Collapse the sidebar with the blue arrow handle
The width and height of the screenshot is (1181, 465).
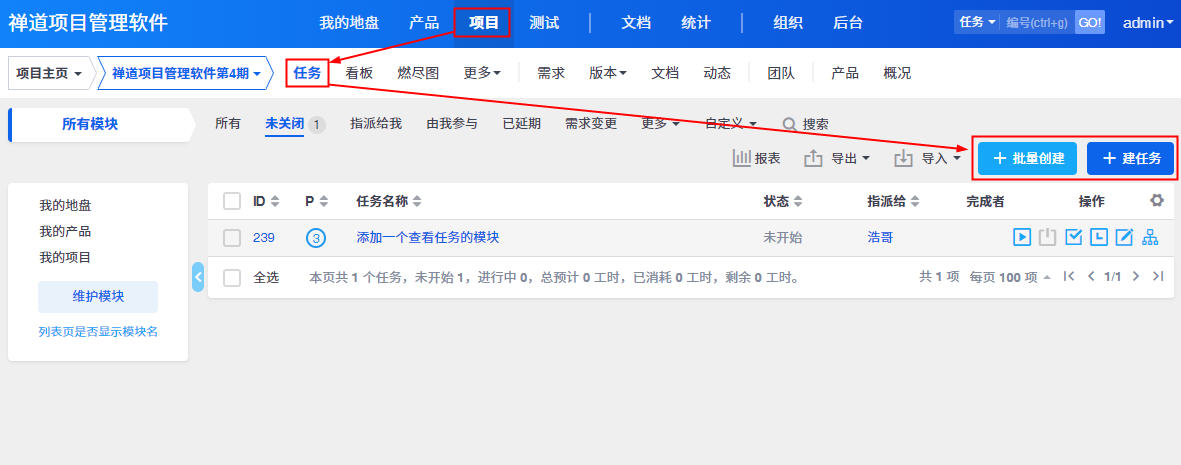[198, 277]
